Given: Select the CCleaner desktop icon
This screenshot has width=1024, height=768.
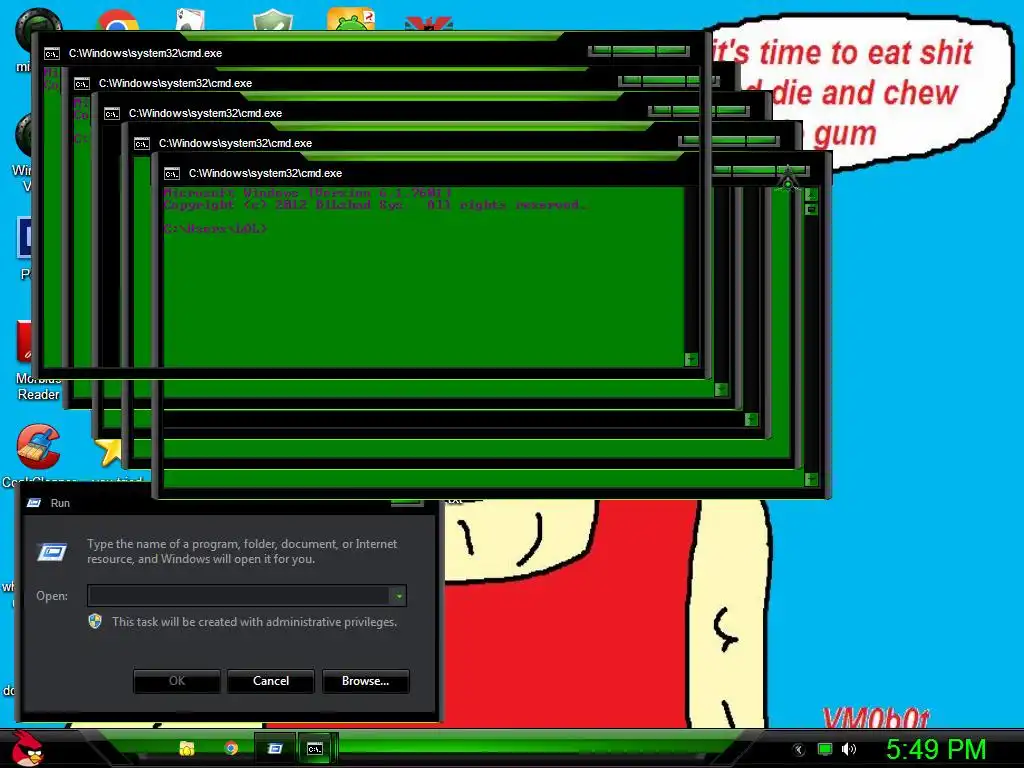Looking at the screenshot, I should click(x=38, y=447).
